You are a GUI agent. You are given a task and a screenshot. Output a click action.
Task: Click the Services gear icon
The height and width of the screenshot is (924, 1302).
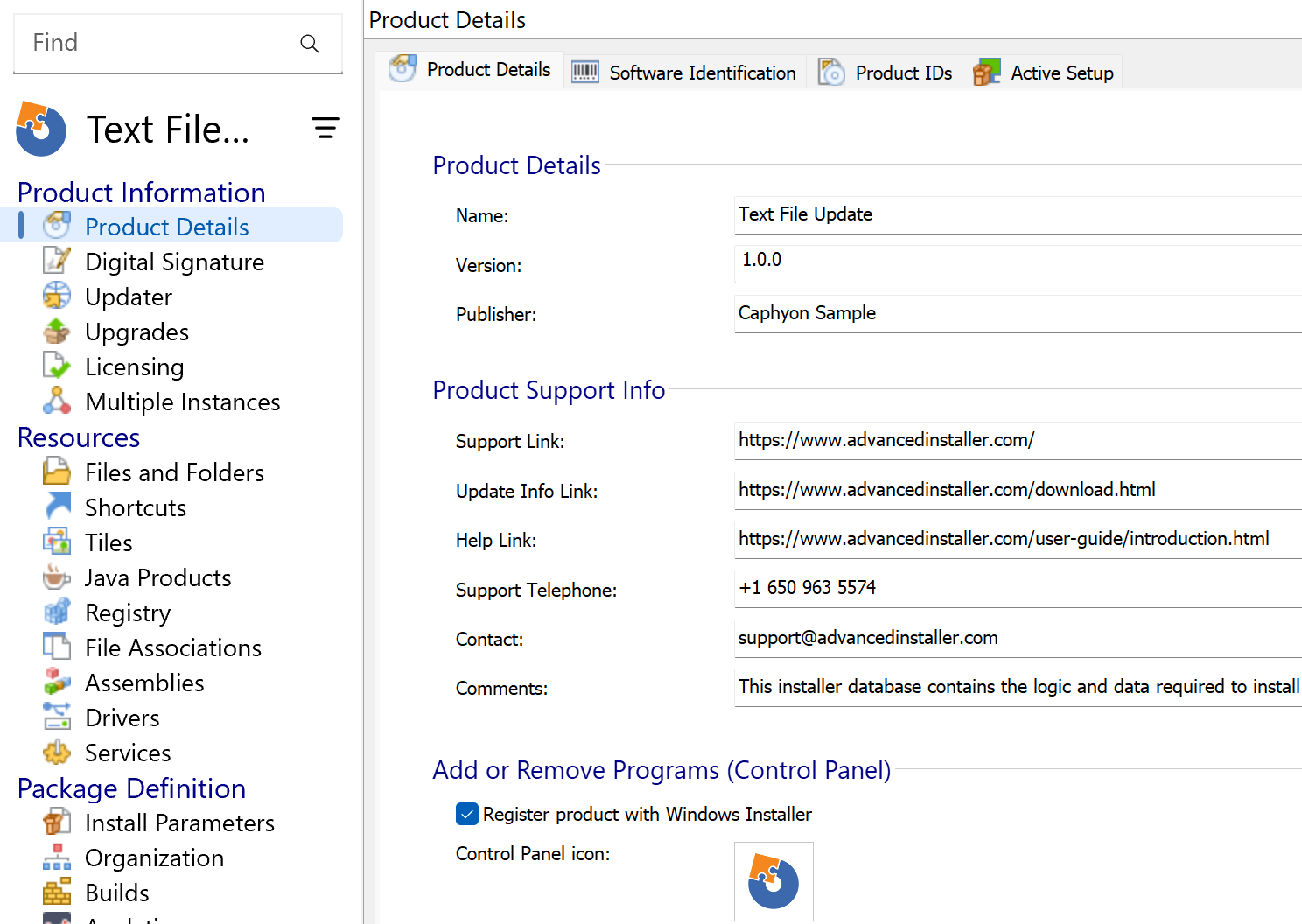[x=57, y=752]
